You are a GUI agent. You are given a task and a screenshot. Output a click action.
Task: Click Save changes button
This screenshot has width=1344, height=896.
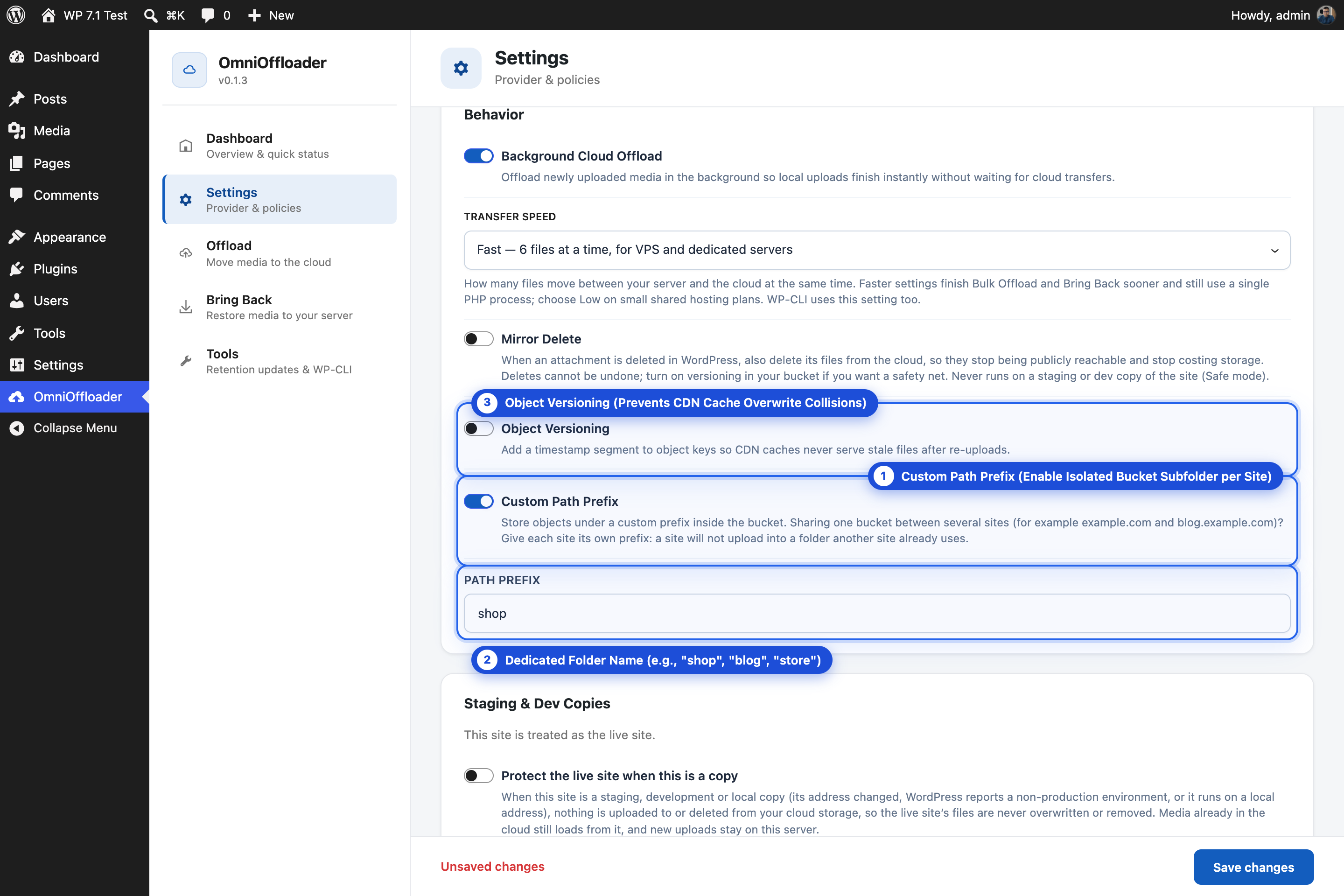(x=1253, y=867)
